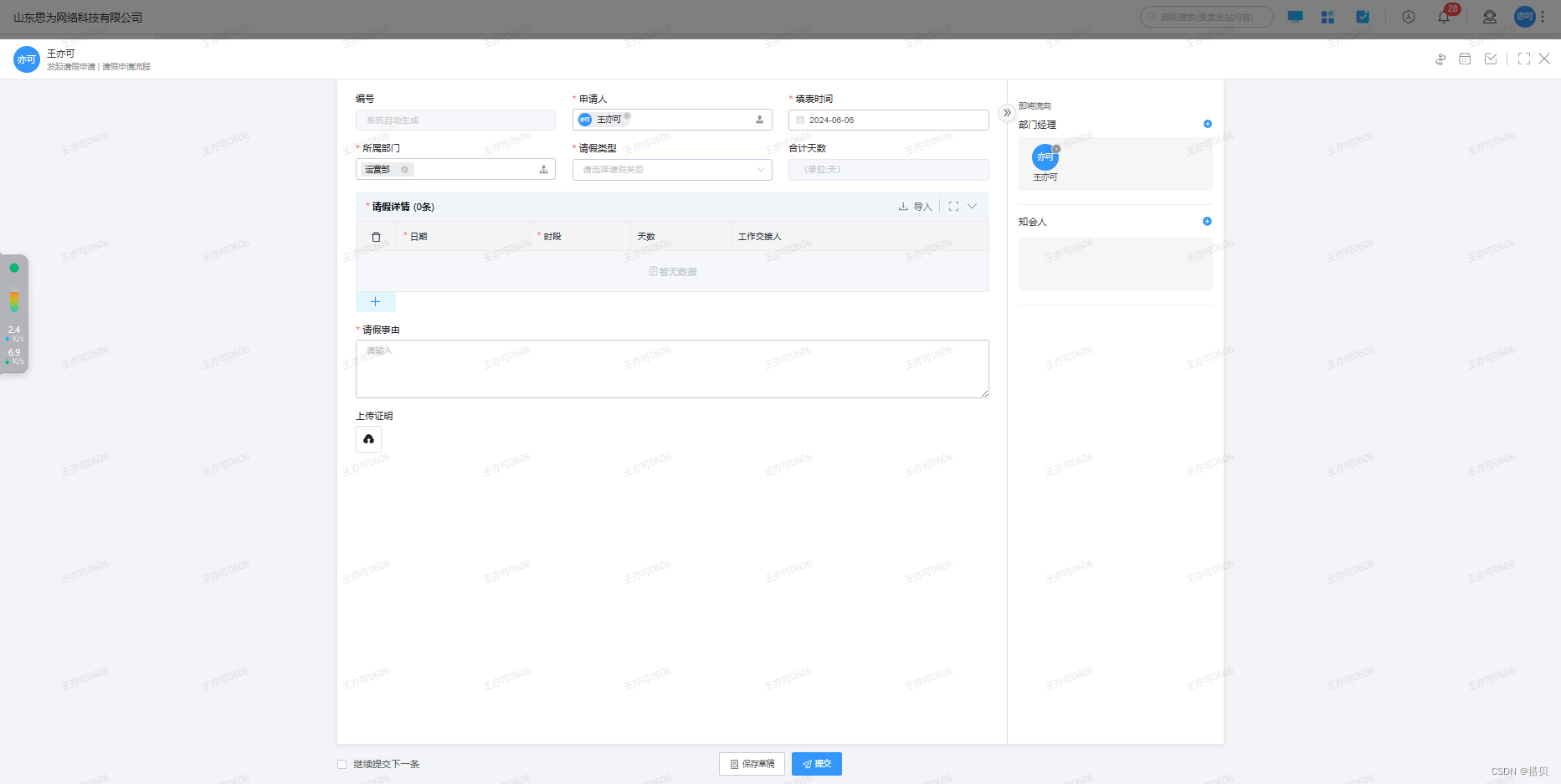
Task: Click the 天数 column header
Action: tap(646, 237)
